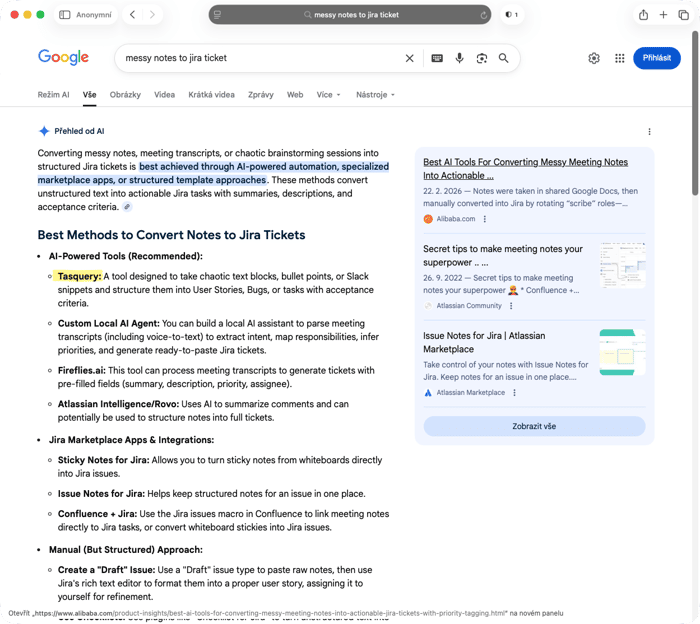Click the Přihlásit sign-in button
Image resolution: width=700 pixels, height=624 pixels.
pos(657,58)
